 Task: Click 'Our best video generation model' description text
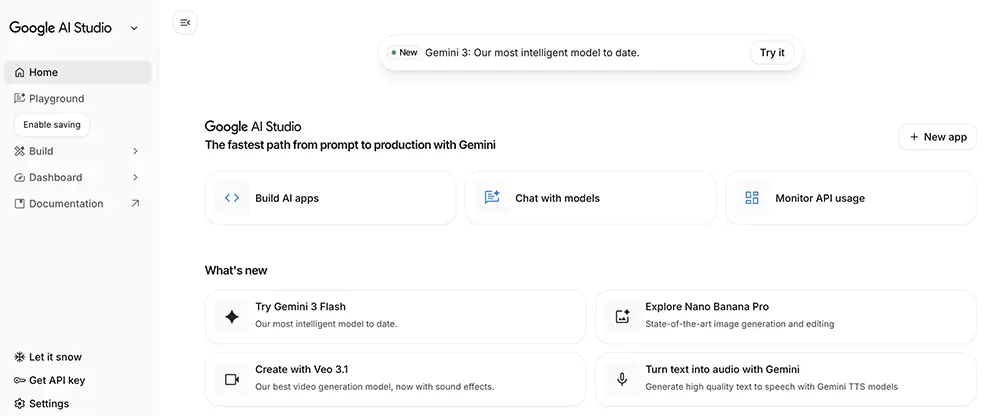click(374, 387)
